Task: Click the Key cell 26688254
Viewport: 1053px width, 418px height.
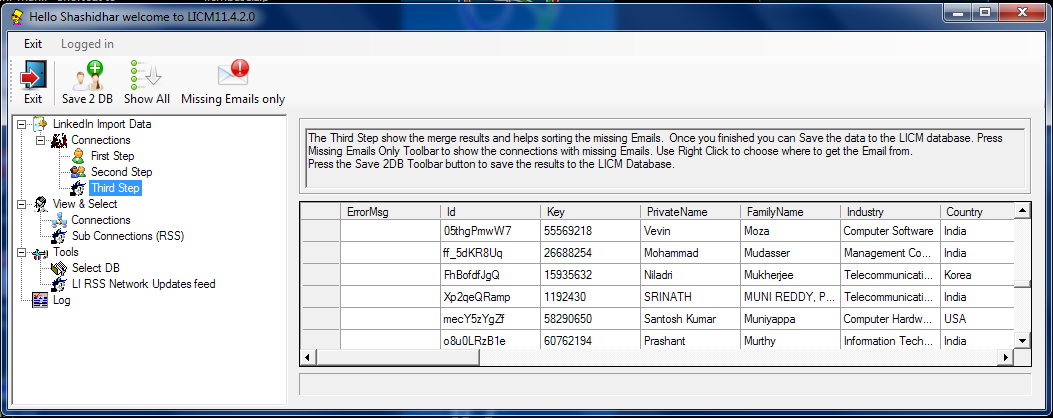Action: click(590, 253)
